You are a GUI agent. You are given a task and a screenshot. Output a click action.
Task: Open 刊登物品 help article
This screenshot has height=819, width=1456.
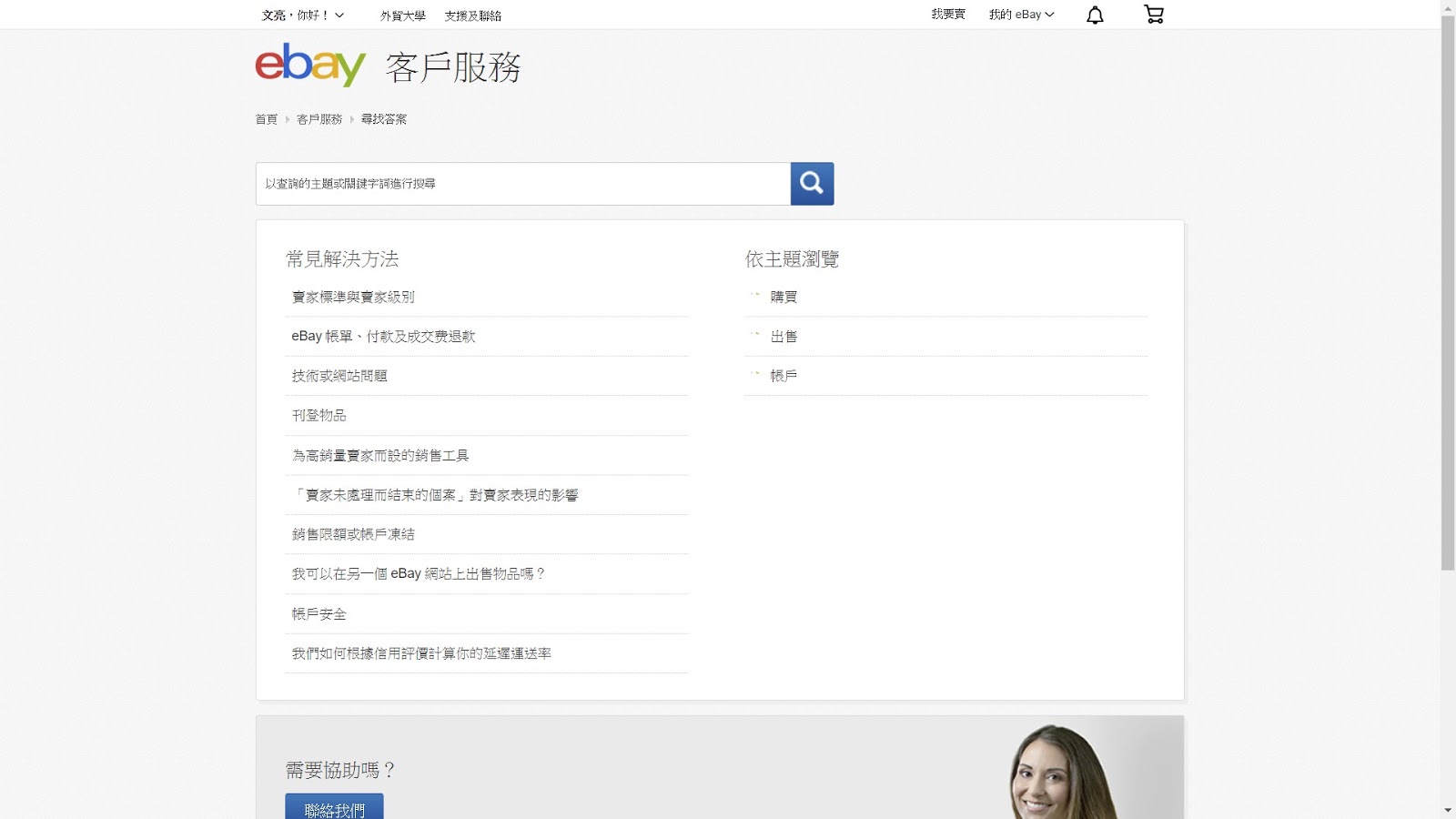coord(318,415)
